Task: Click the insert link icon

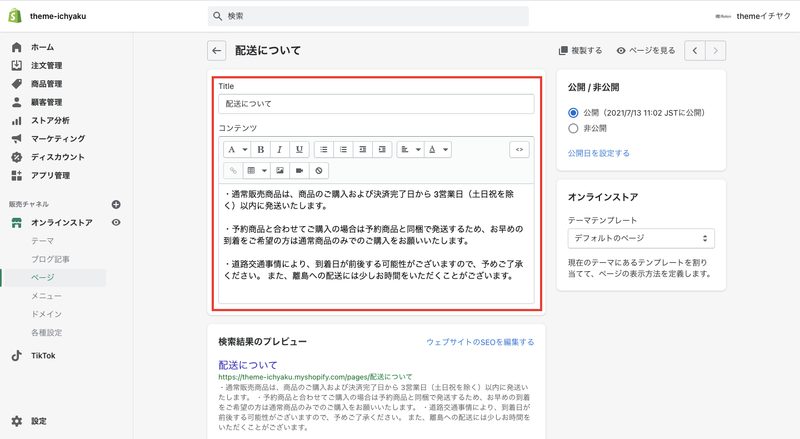Action: (x=233, y=170)
